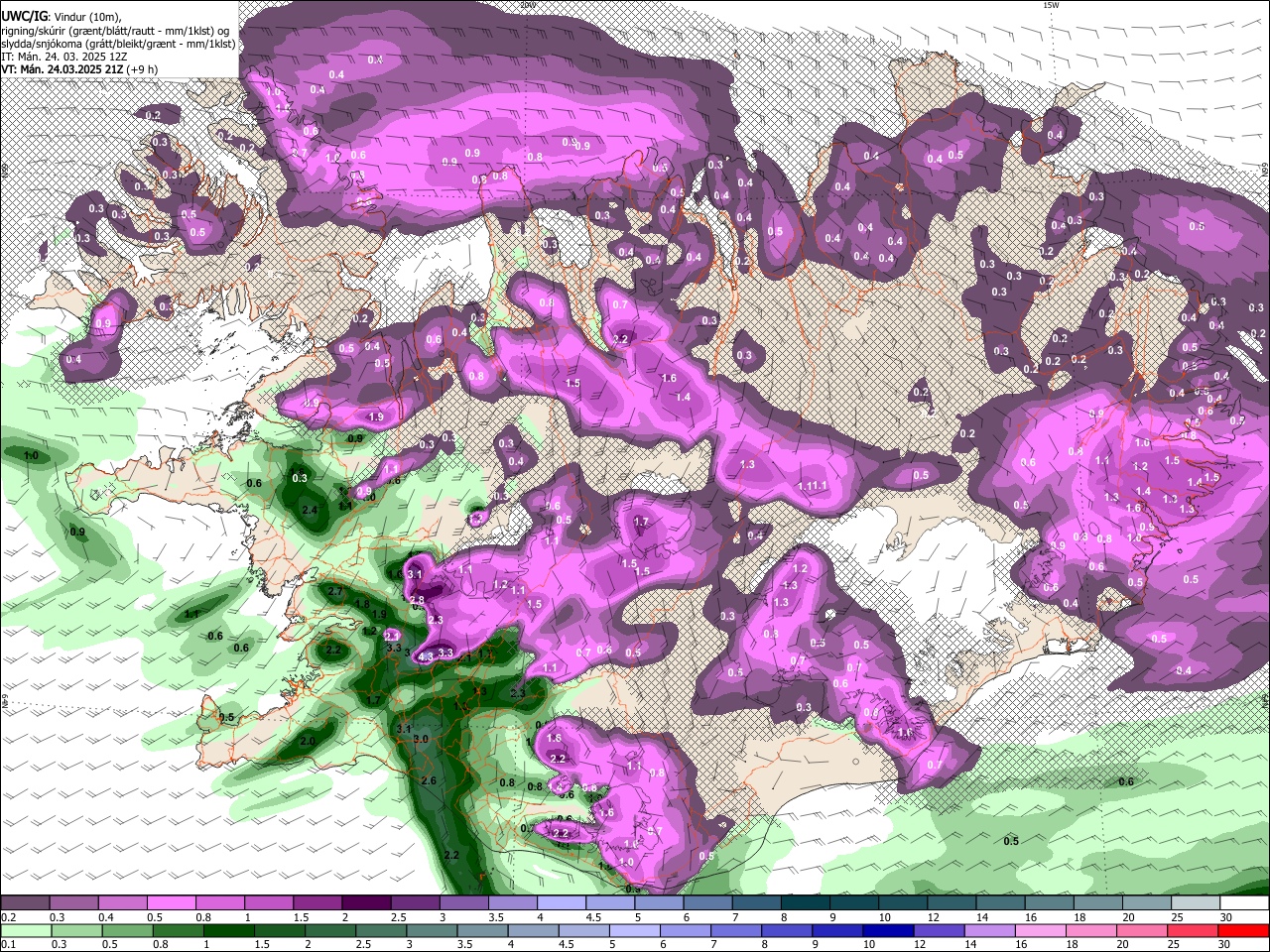
Task: Click the deep blue 10 rain legend swatch
Action: [x=889, y=929]
